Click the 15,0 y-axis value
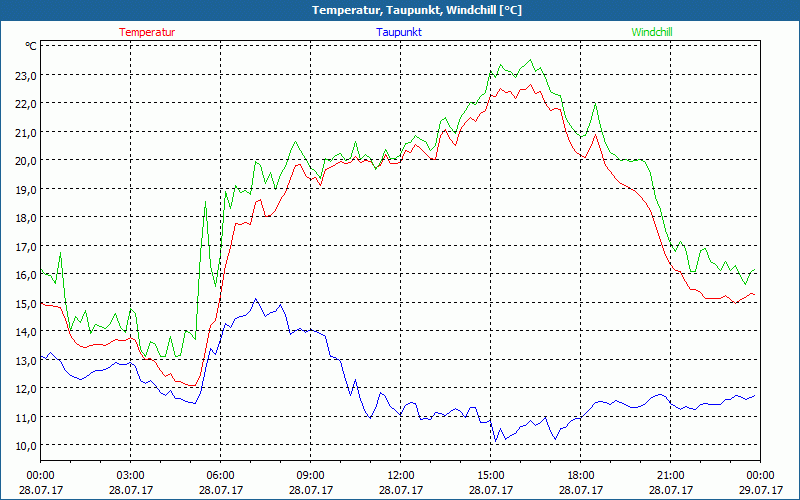Screen dimensions: 800x500 coord(26,303)
